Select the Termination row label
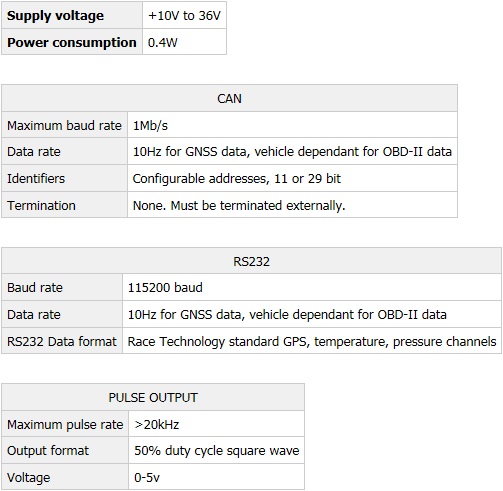This screenshot has height=491, width=503. click(41, 205)
